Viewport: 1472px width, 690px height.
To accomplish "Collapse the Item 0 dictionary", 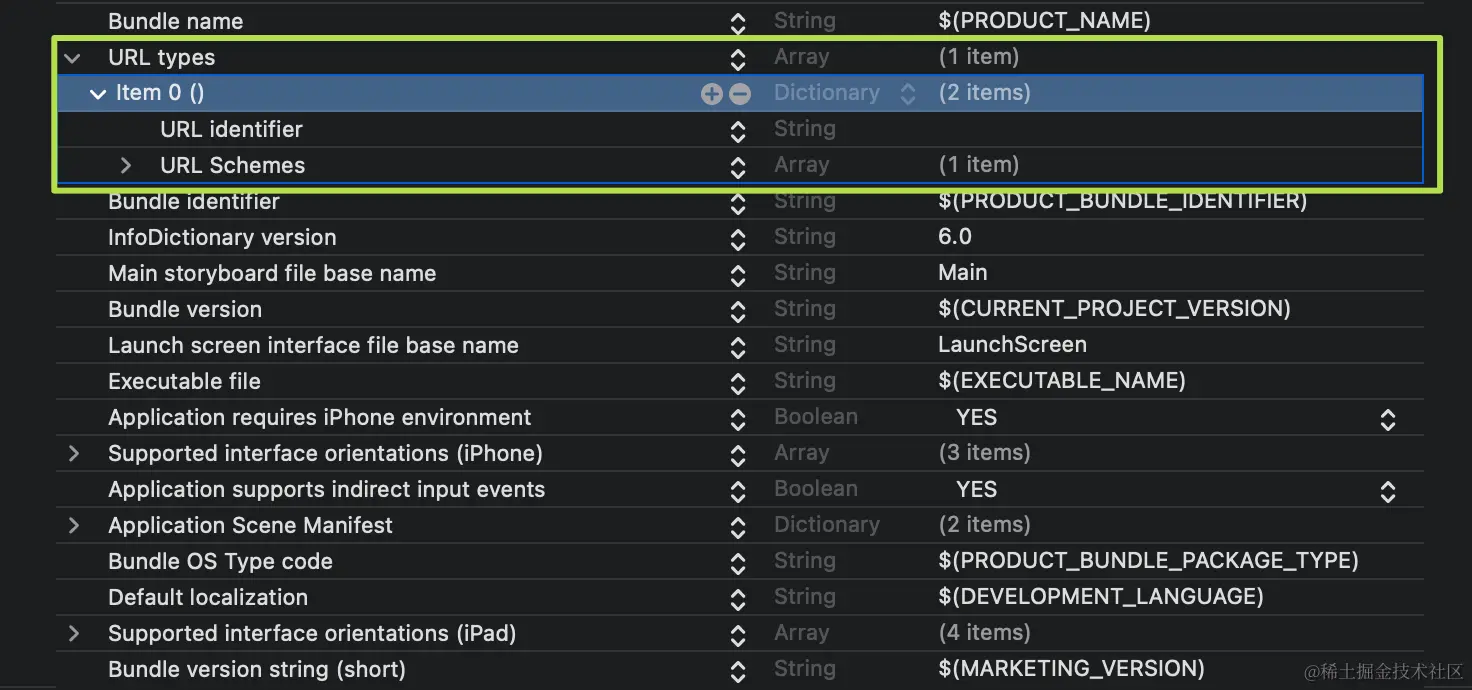I will [x=97, y=94].
